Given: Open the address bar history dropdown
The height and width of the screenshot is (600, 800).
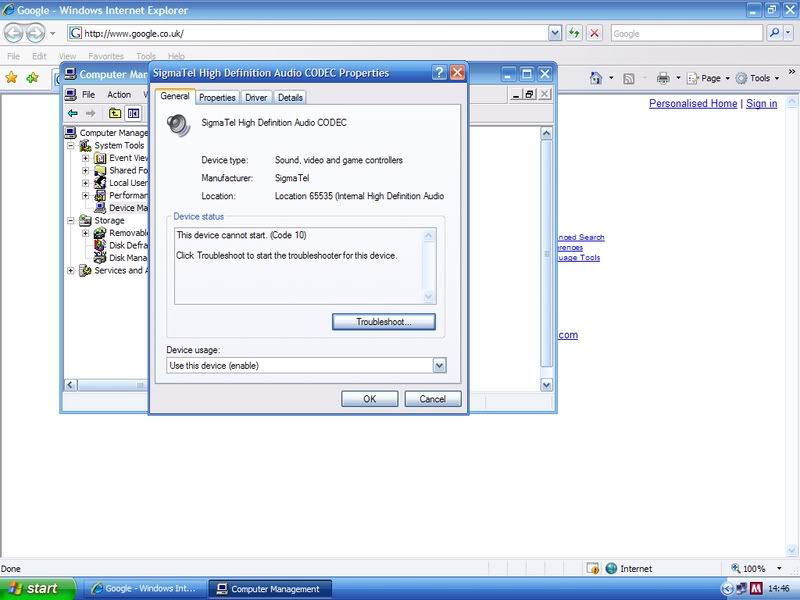Looking at the screenshot, I should (x=555, y=33).
